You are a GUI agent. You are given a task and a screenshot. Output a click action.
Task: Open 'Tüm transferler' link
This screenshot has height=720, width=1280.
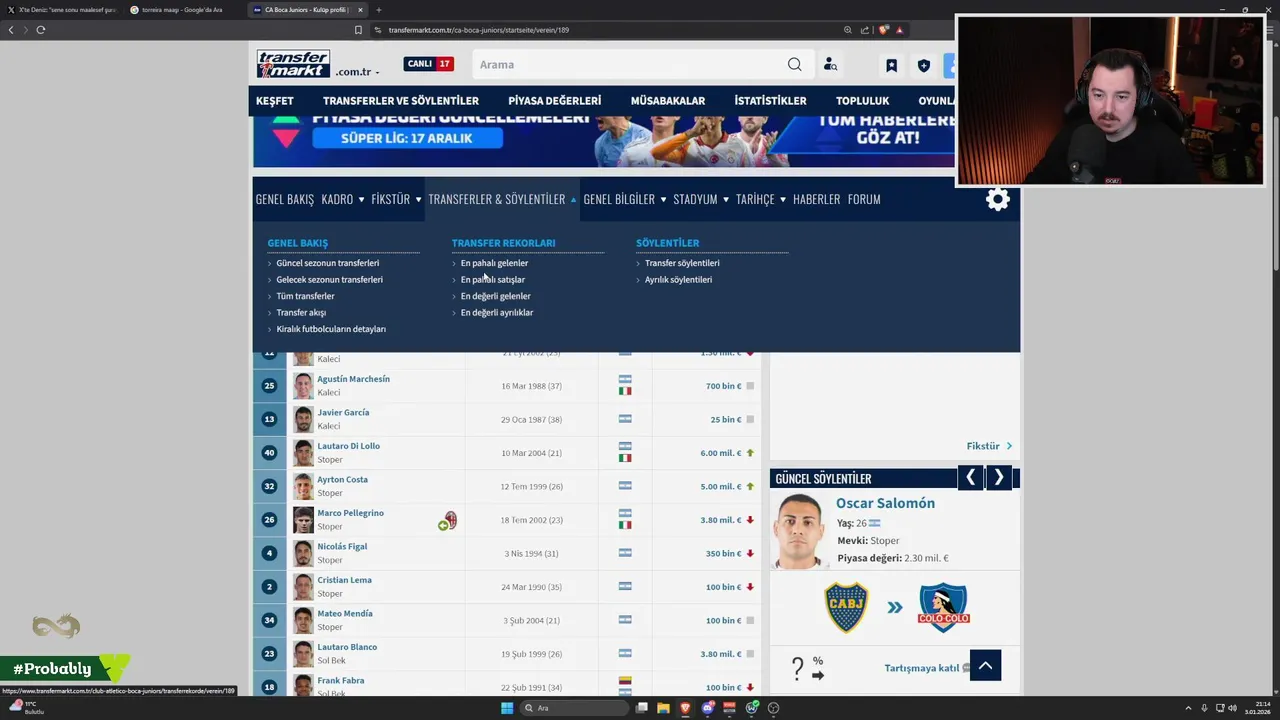point(305,296)
